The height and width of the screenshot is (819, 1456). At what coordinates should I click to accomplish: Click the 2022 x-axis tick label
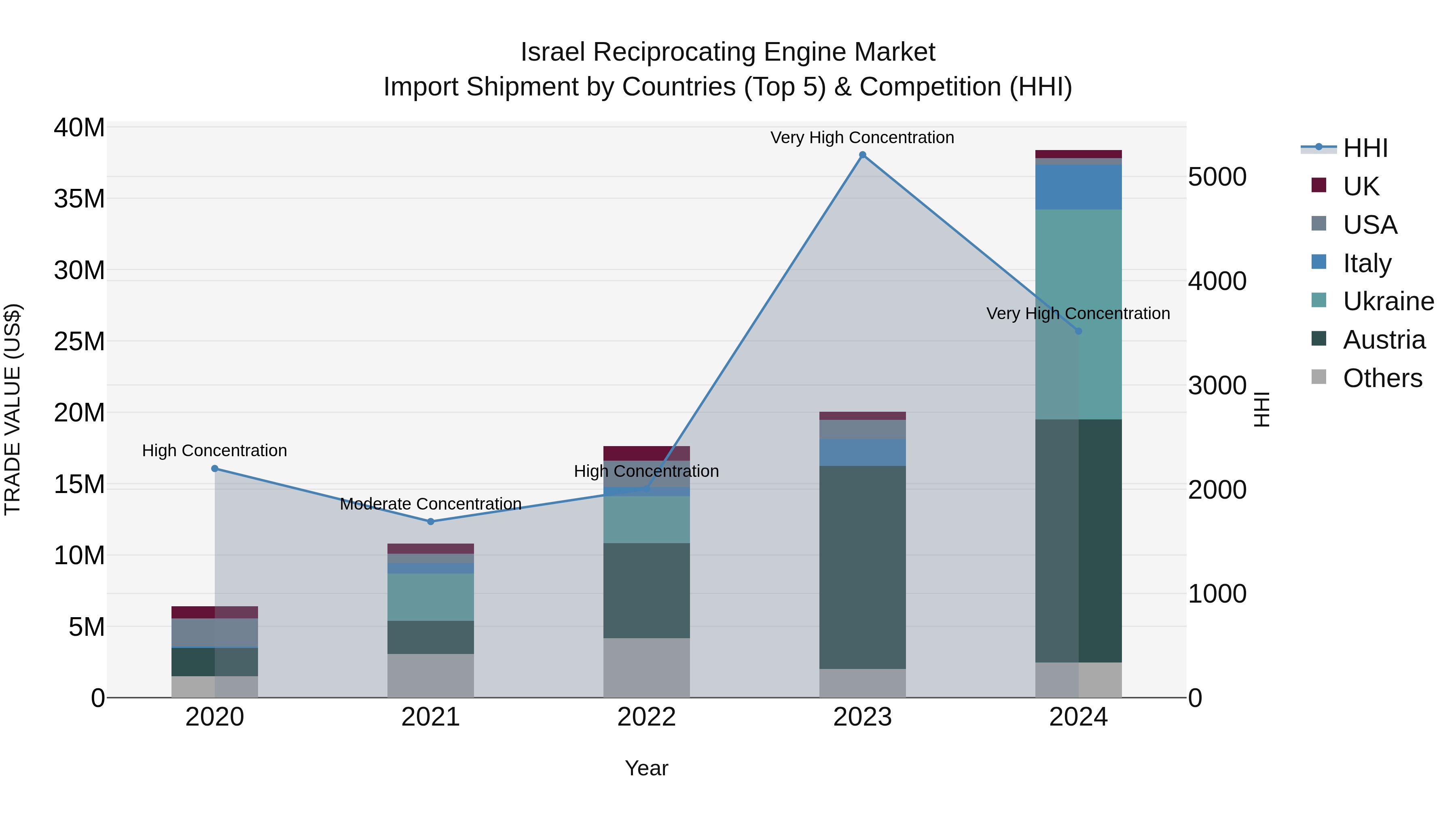[x=647, y=717]
